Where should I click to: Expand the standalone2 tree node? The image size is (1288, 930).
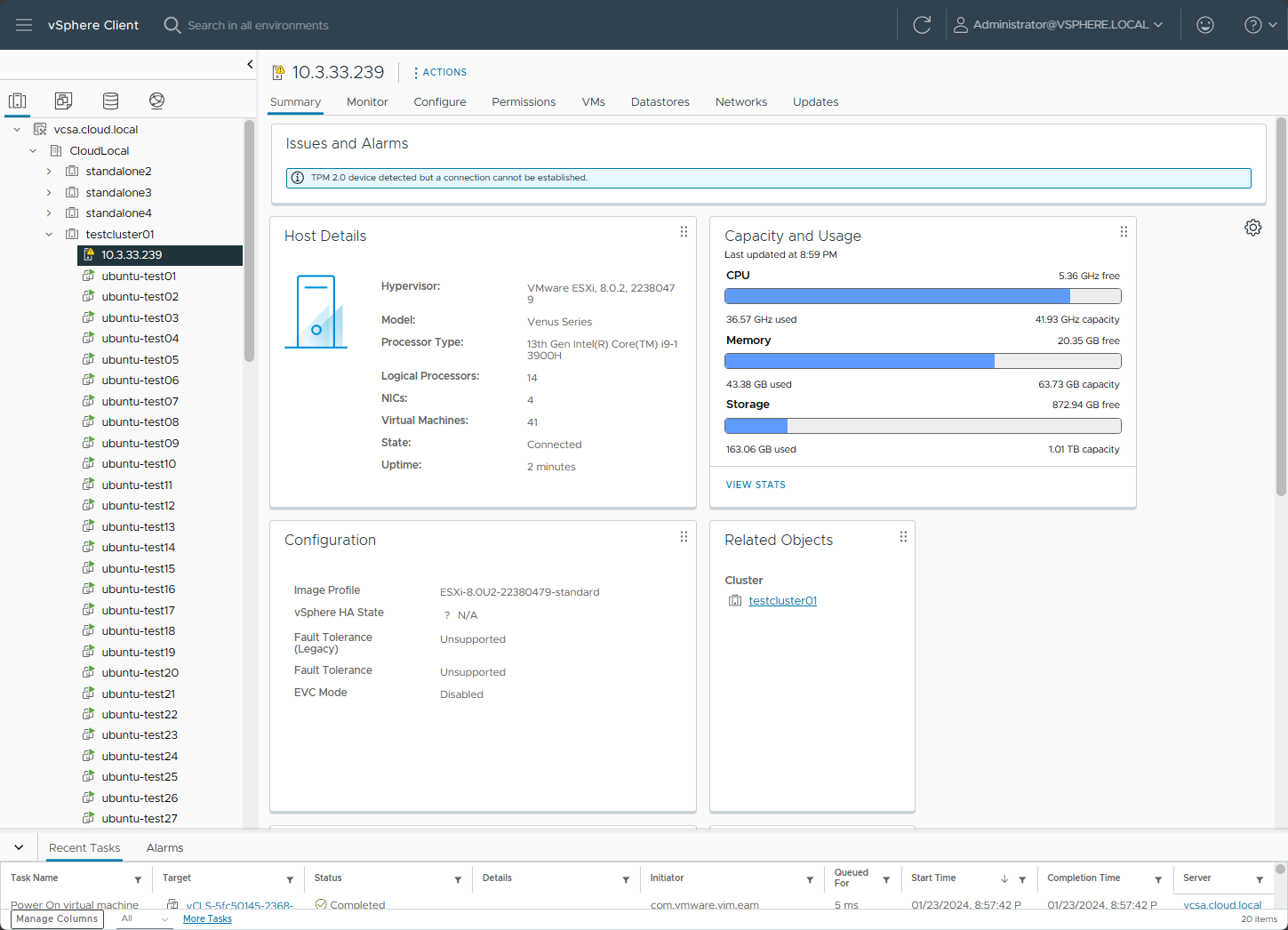49,172
